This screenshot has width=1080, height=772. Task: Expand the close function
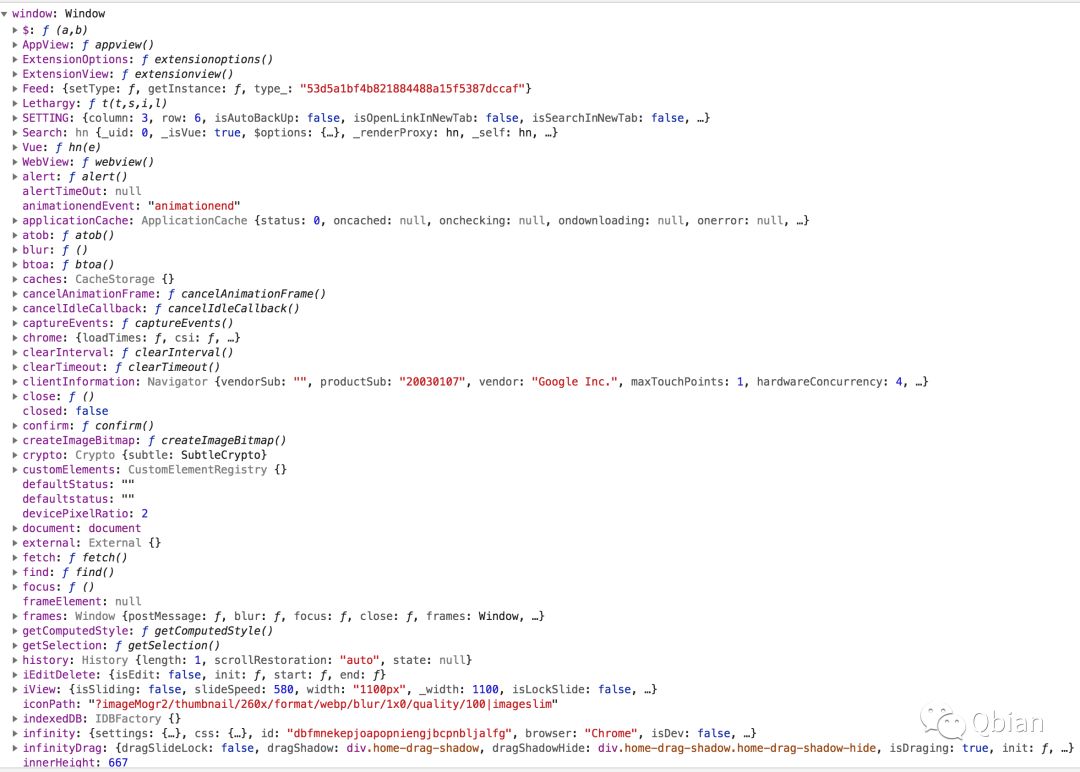click(14, 397)
